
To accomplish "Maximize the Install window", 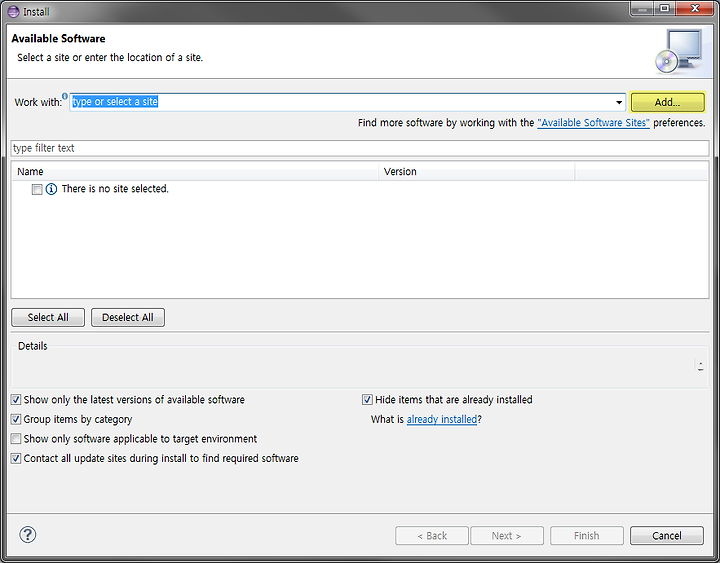I will (x=664, y=8).
